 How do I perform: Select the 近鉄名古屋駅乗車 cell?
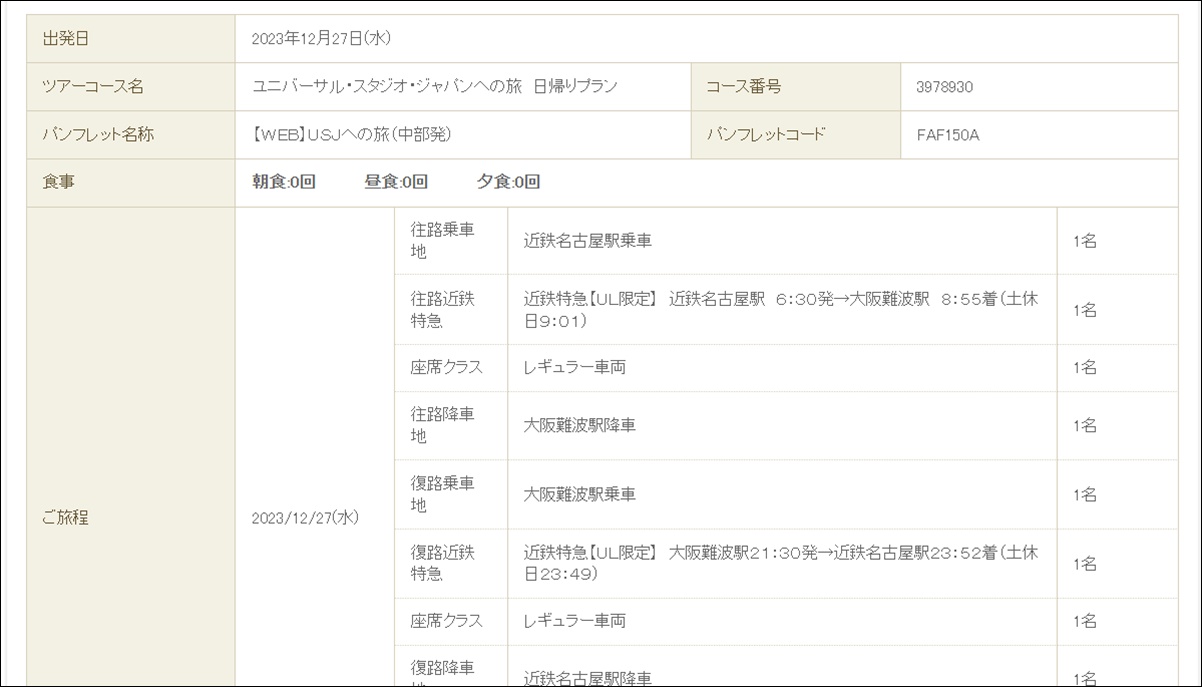[782, 241]
